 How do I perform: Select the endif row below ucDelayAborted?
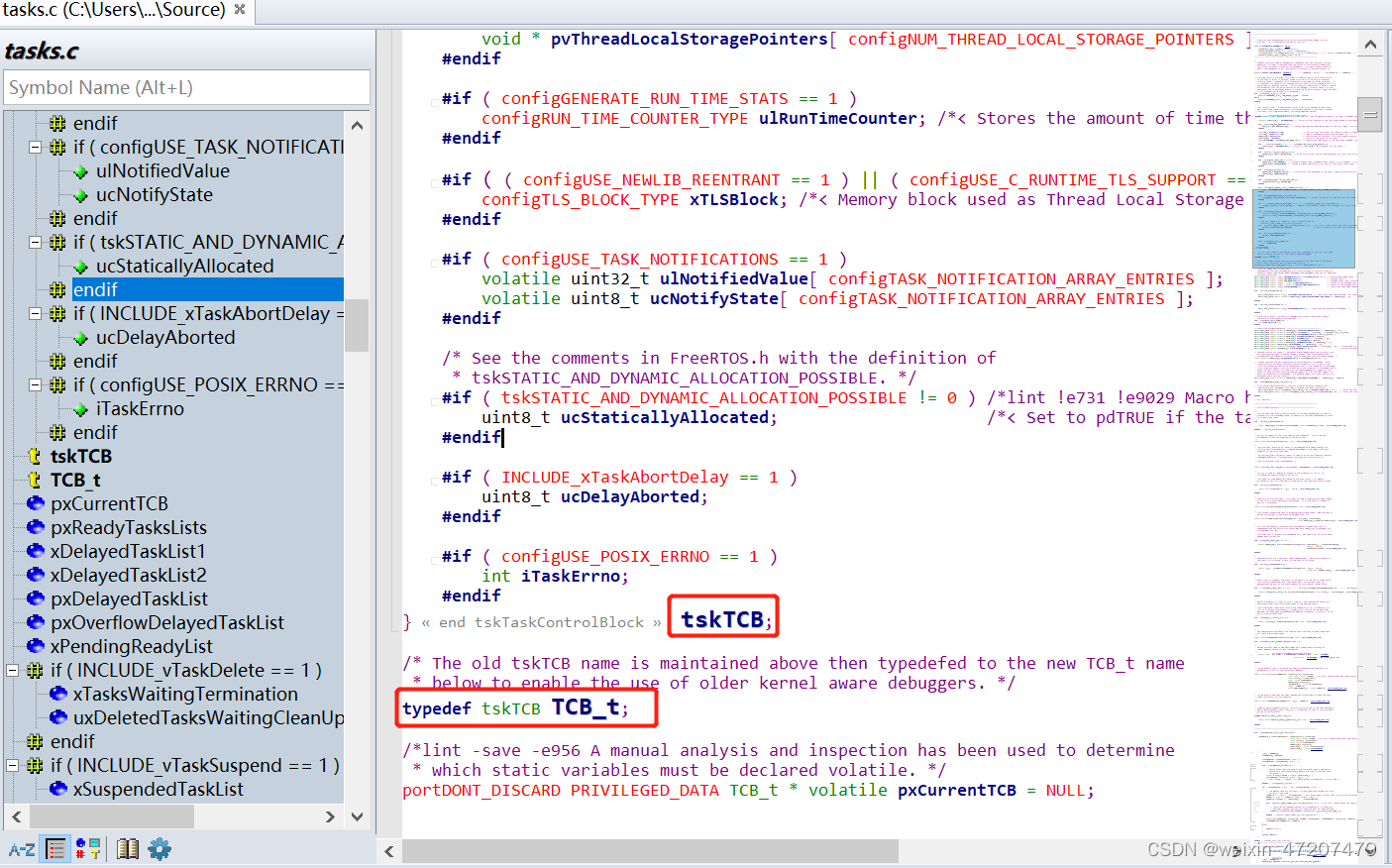click(95, 361)
